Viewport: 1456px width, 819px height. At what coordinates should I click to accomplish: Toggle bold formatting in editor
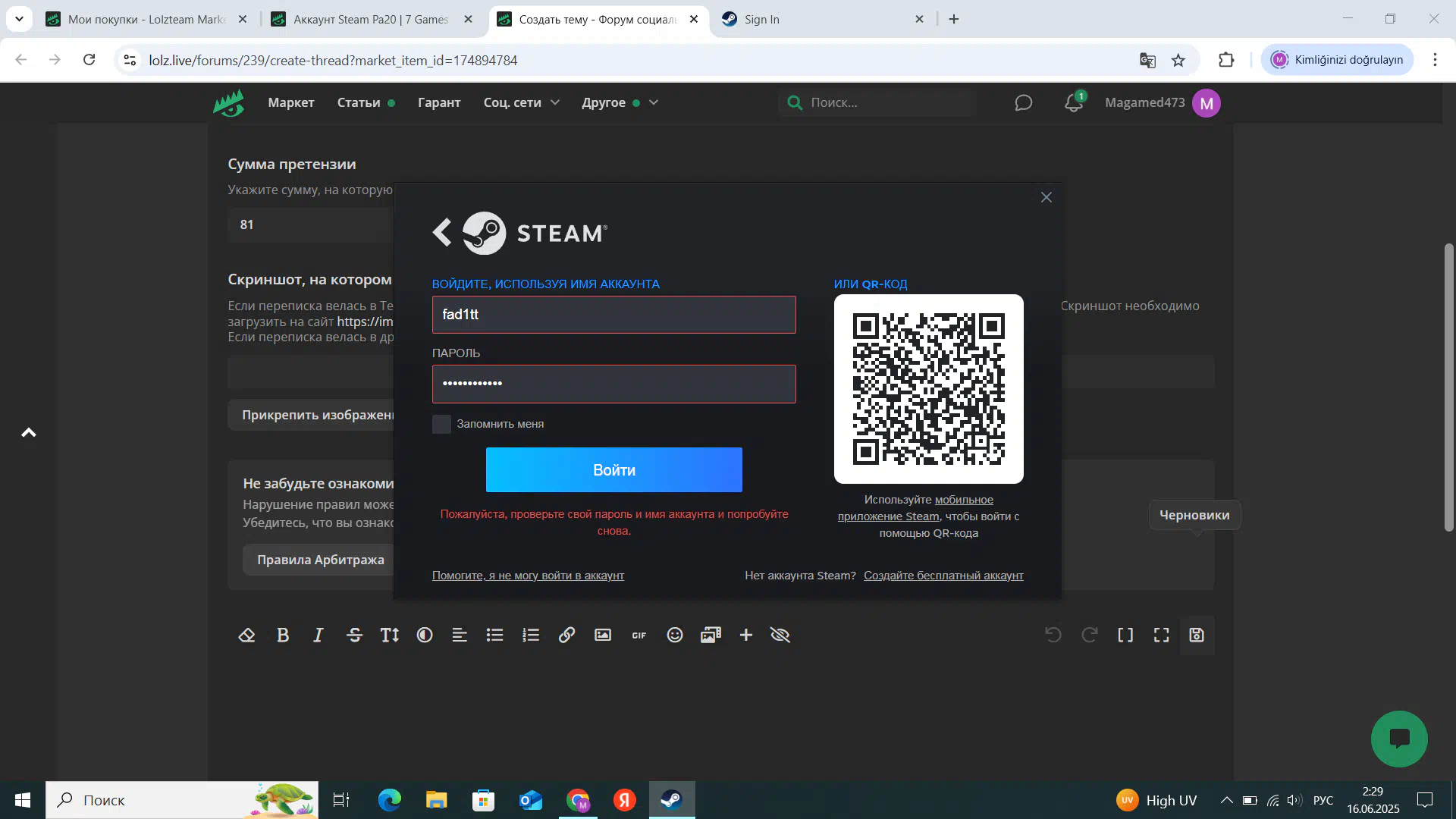283,635
